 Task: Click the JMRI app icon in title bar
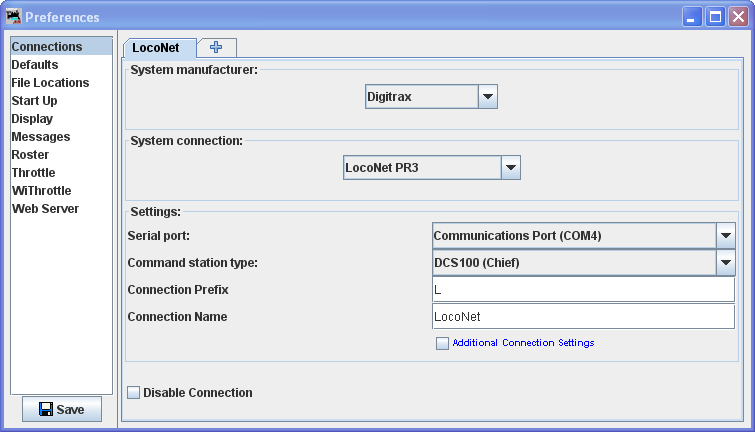click(x=13, y=16)
